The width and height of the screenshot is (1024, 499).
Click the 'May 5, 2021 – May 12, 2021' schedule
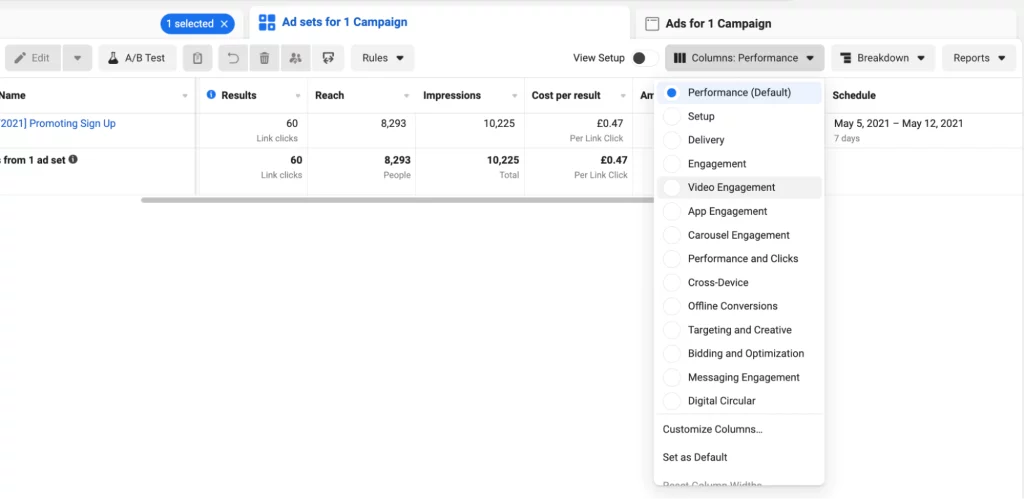click(x=899, y=123)
